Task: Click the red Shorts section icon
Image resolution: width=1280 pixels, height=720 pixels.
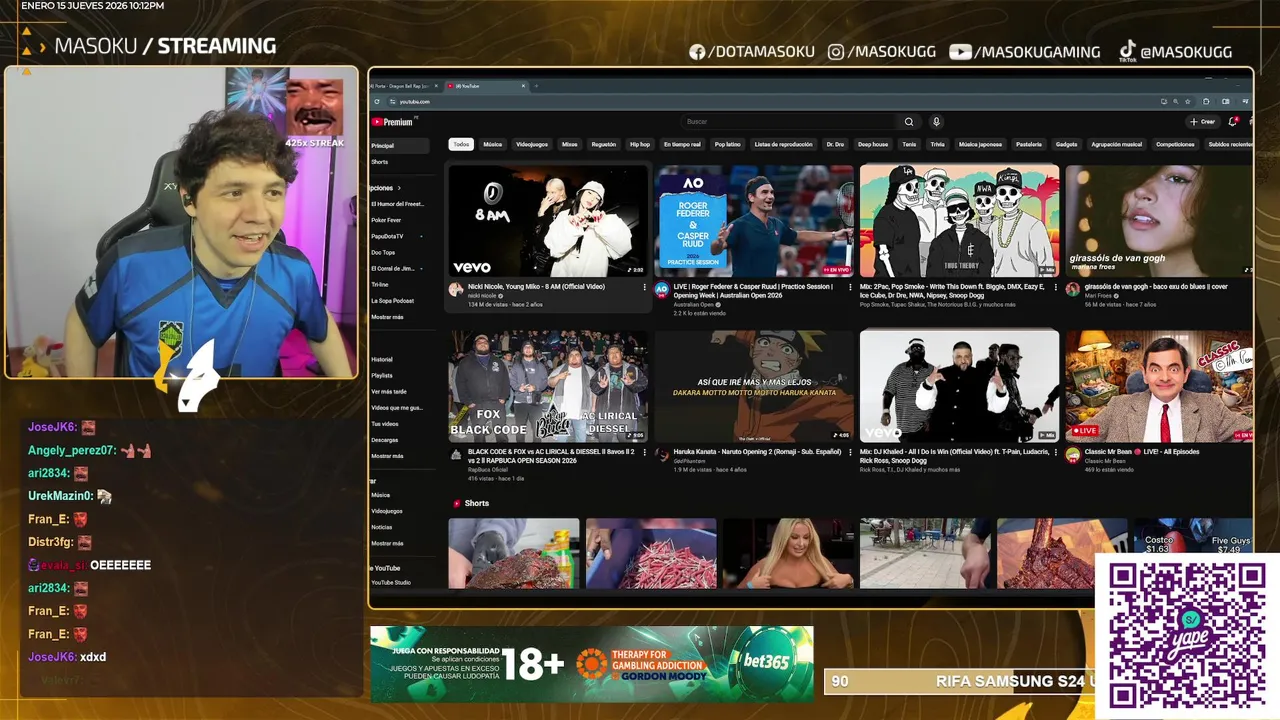Action: tap(456, 503)
